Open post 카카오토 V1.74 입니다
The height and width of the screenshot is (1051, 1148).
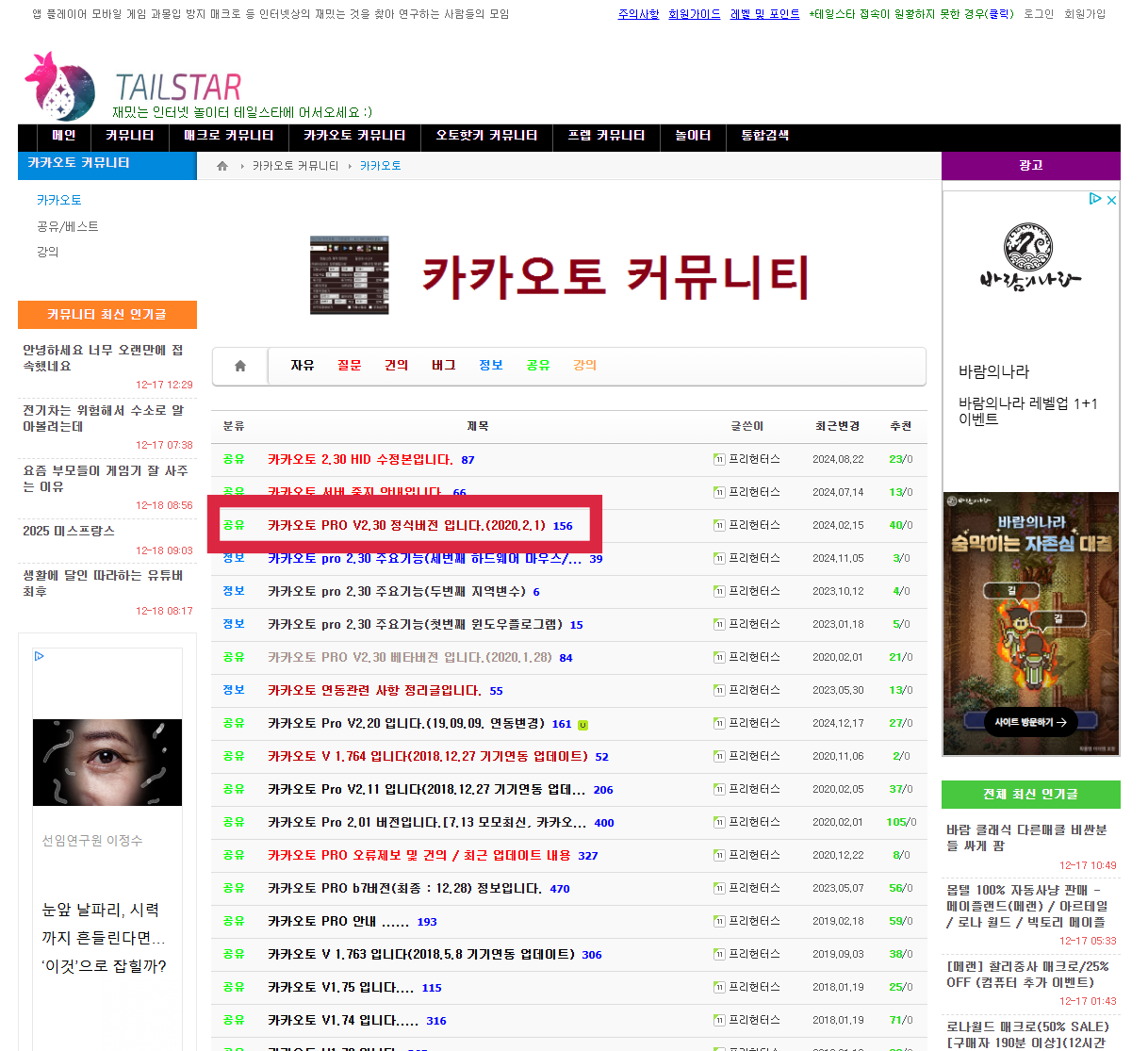pos(343,1021)
